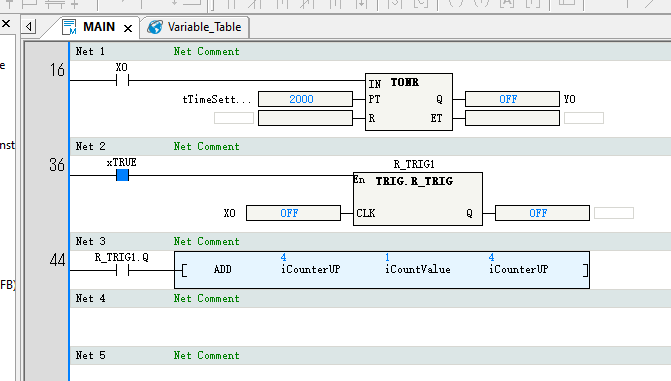Click the CLK input OFF field
This screenshot has width=671, height=381.
294,213
